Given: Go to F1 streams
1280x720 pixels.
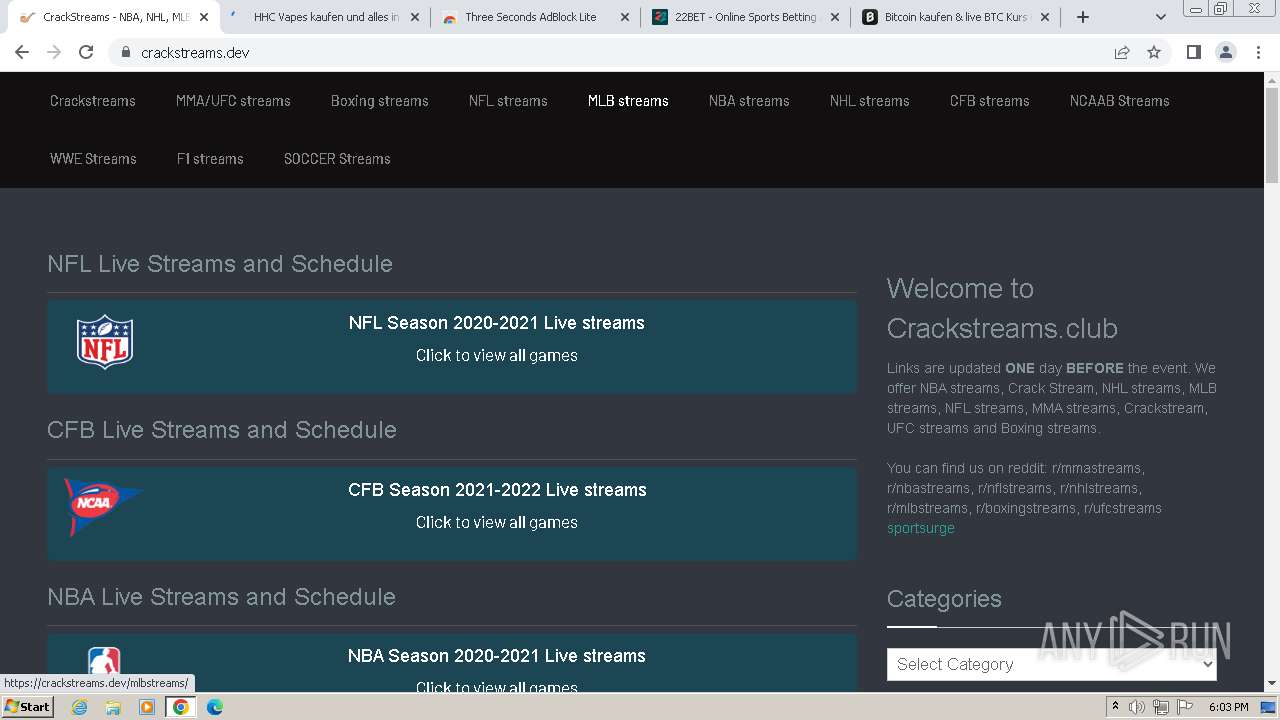Looking at the screenshot, I should tap(210, 159).
